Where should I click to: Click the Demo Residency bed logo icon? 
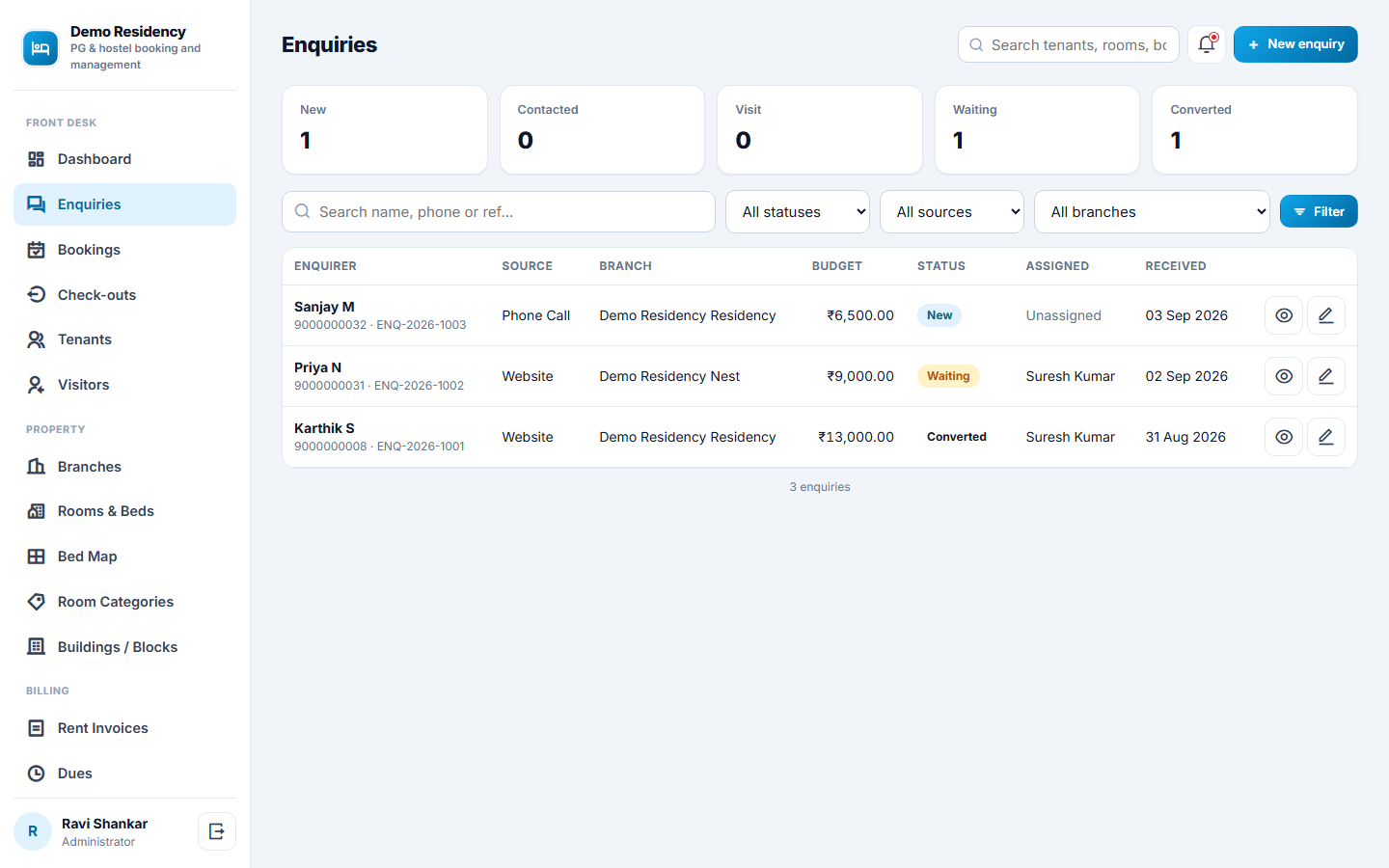point(41,48)
